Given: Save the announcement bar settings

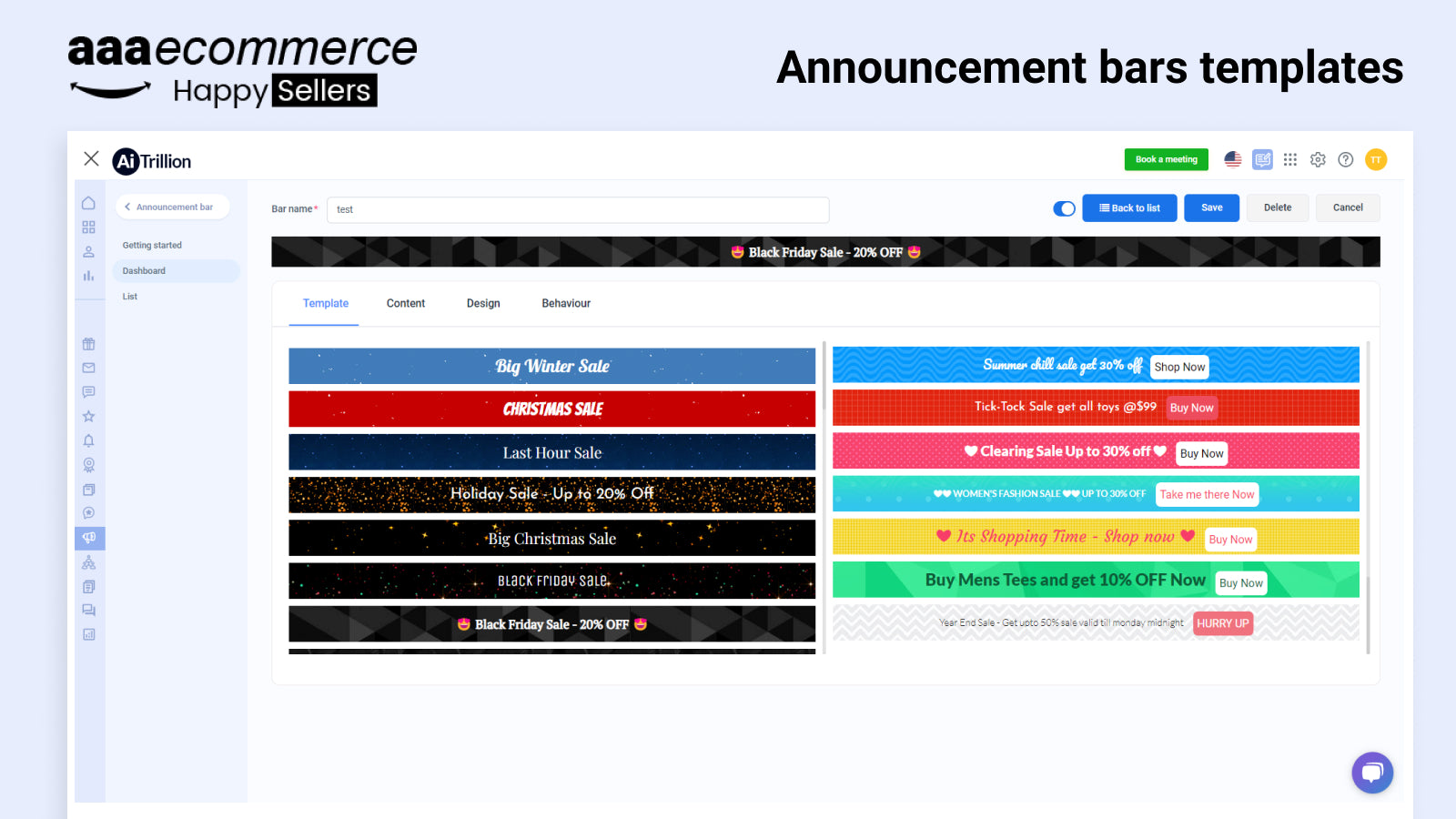Looking at the screenshot, I should click(x=1211, y=207).
